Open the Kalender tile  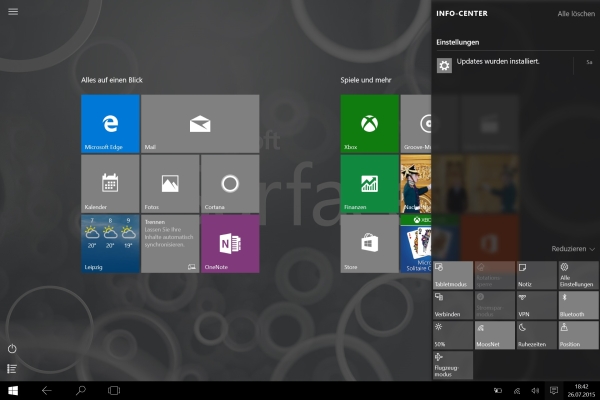pyautogui.click(x=110, y=184)
